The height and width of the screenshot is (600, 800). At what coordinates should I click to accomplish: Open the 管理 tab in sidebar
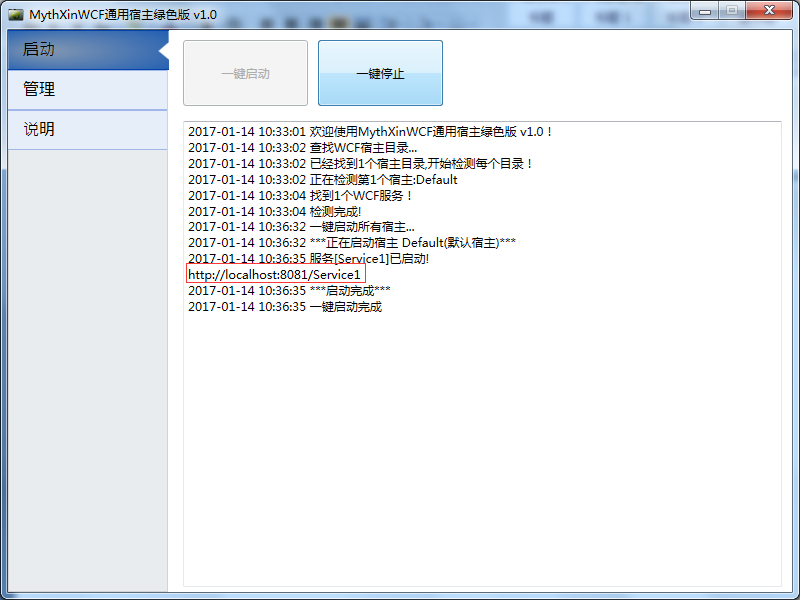pyautogui.click(x=88, y=89)
